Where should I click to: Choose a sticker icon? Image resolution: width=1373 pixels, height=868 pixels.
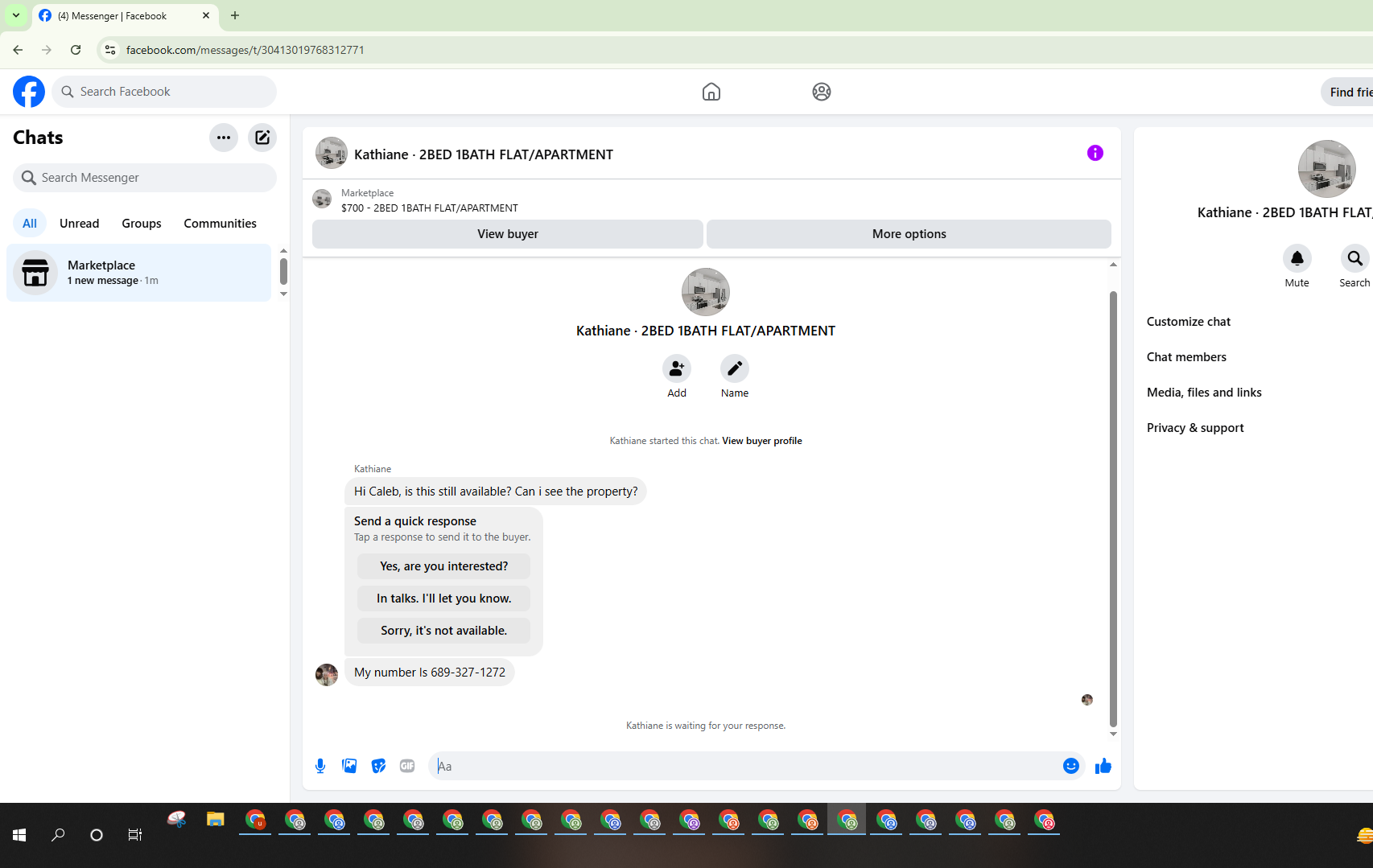pyautogui.click(x=378, y=766)
